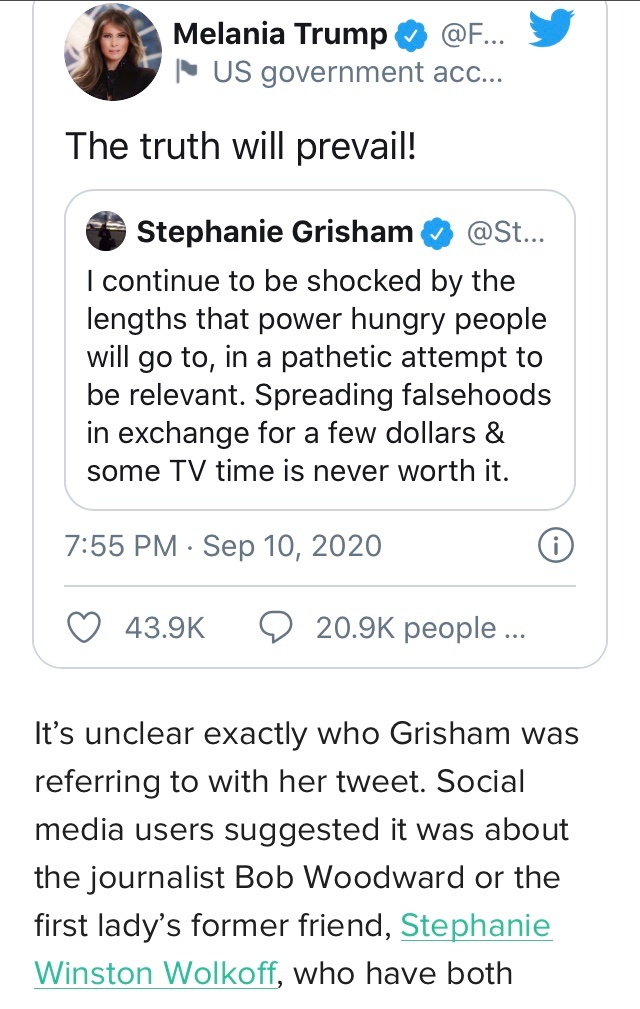640x1009 pixels.
Task: Click the 43.9K likes count
Action: click(x=164, y=628)
